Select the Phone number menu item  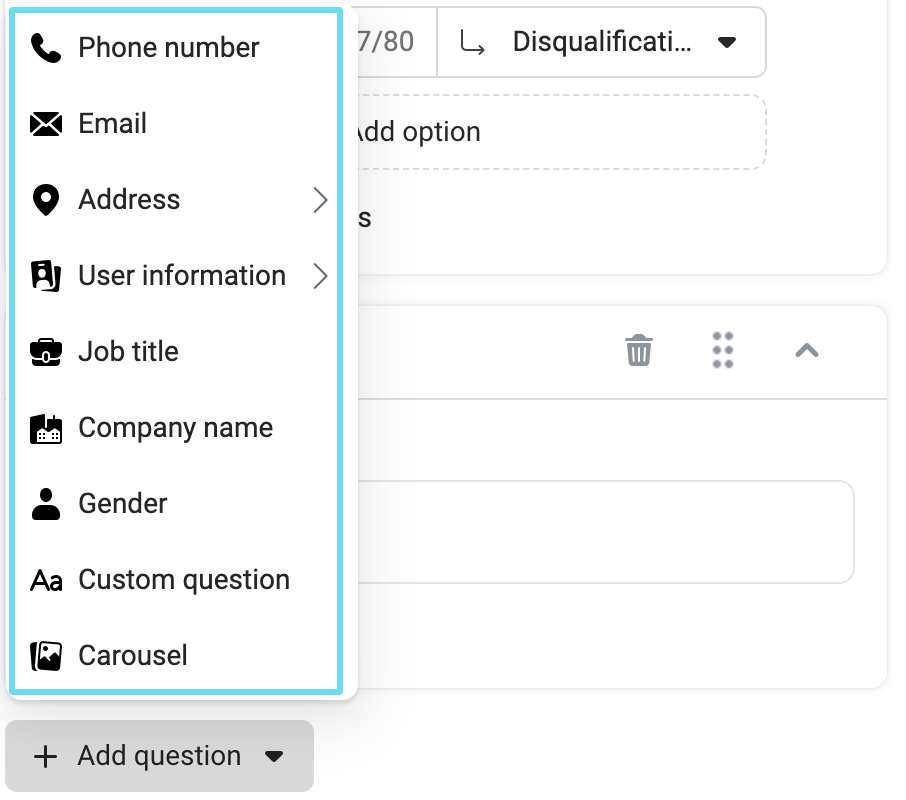[x=168, y=48]
